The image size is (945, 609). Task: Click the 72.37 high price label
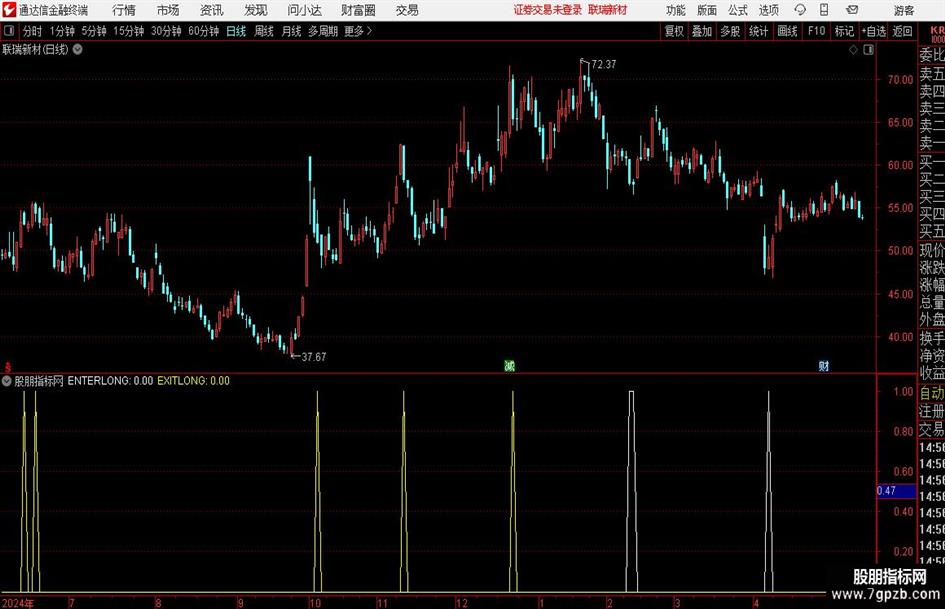pos(604,65)
